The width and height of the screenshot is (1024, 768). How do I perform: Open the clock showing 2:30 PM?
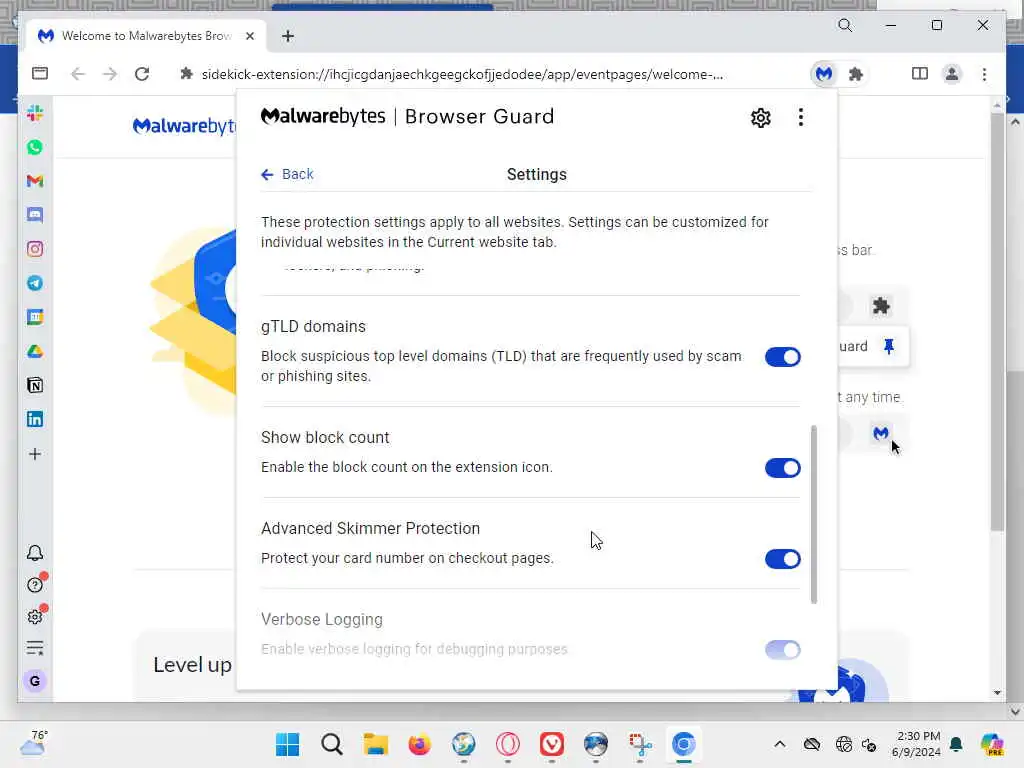(918, 744)
